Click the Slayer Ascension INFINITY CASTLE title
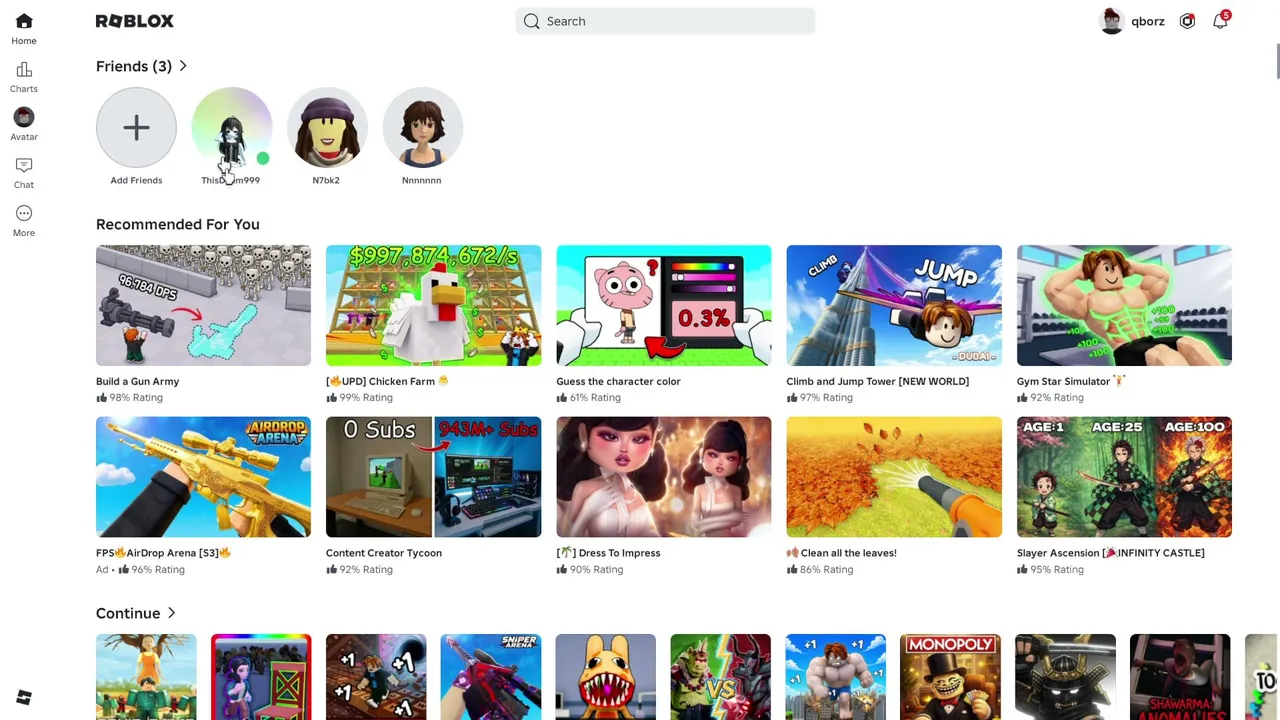This screenshot has height=720, width=1280. click(x=1111, y=553)
